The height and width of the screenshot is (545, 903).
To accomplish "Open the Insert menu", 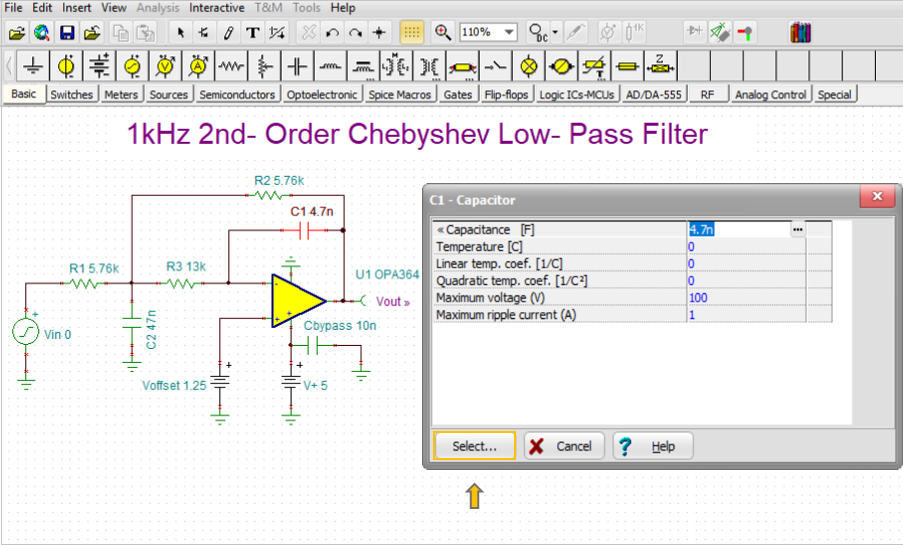I will (76, 8).
